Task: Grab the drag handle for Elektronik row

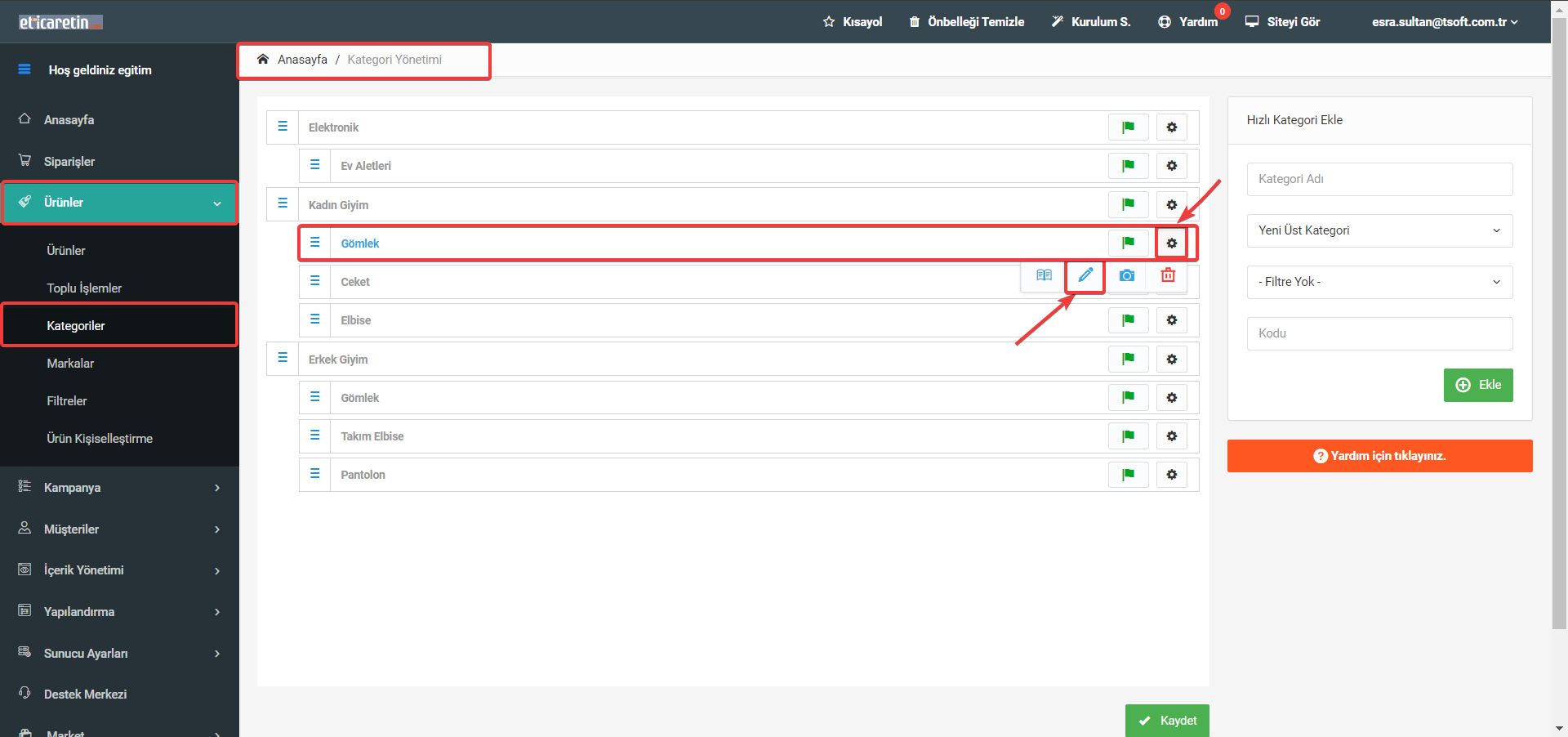Action: click(283, 127)
